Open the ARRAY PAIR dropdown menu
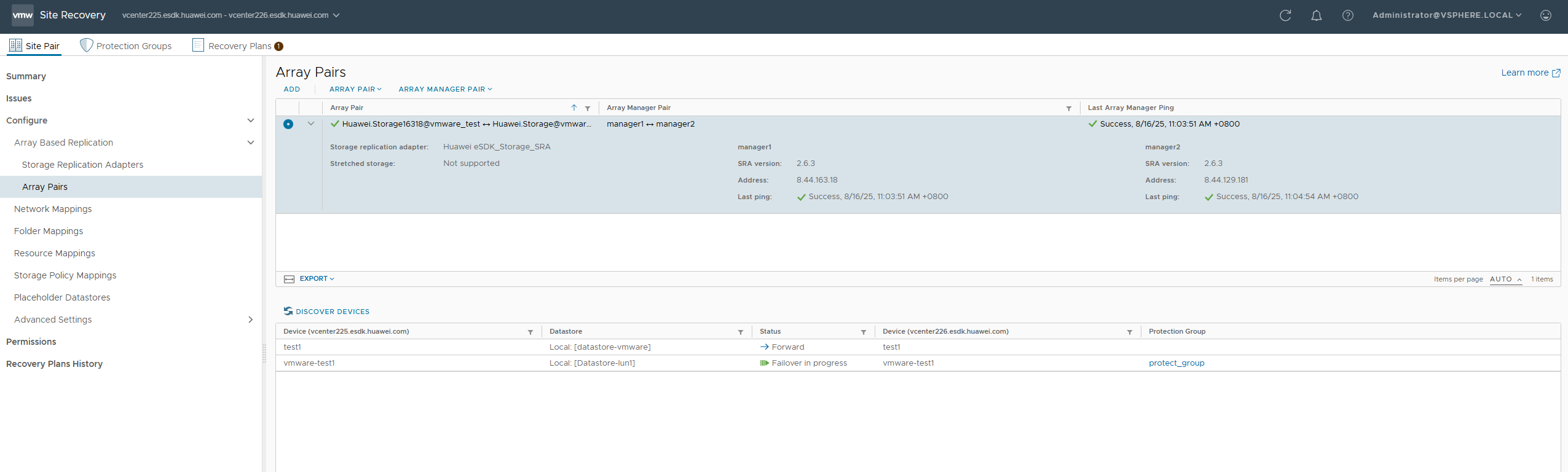 355,89
